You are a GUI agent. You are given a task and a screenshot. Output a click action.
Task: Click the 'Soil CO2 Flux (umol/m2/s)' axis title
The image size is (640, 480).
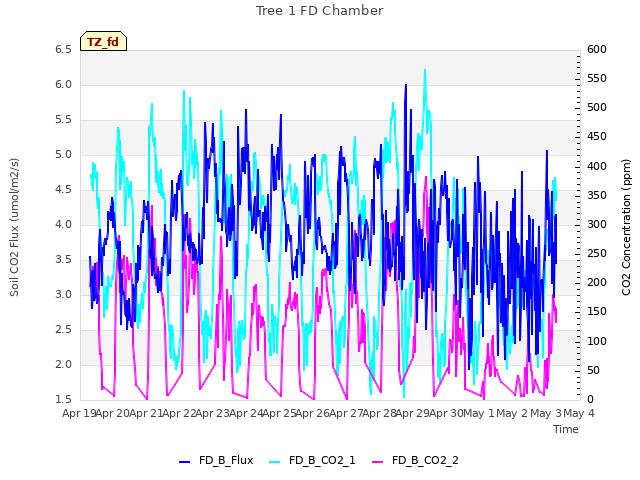pos(14,227)
